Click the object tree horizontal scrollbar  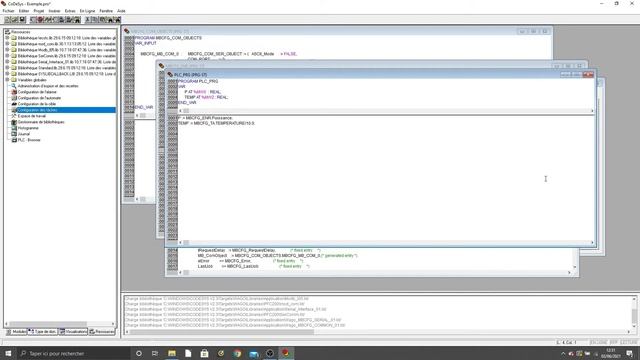click(48, 324)
